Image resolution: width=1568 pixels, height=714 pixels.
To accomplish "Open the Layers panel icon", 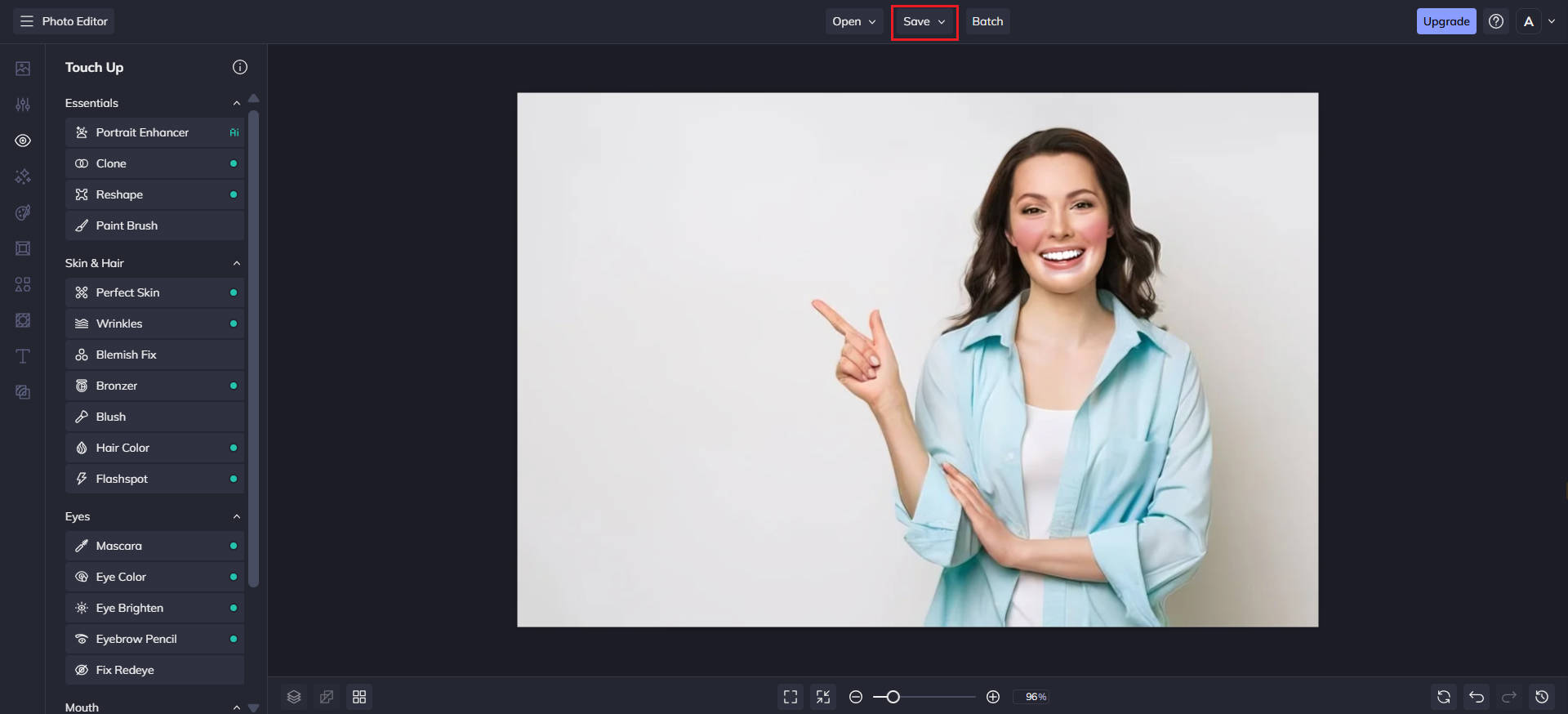I will (x=294, y=697).
